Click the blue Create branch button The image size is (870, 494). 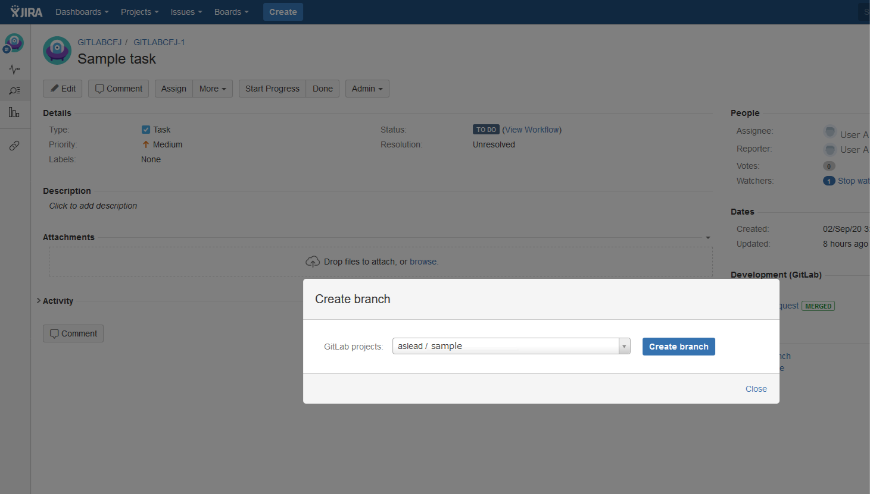(679, 346)
